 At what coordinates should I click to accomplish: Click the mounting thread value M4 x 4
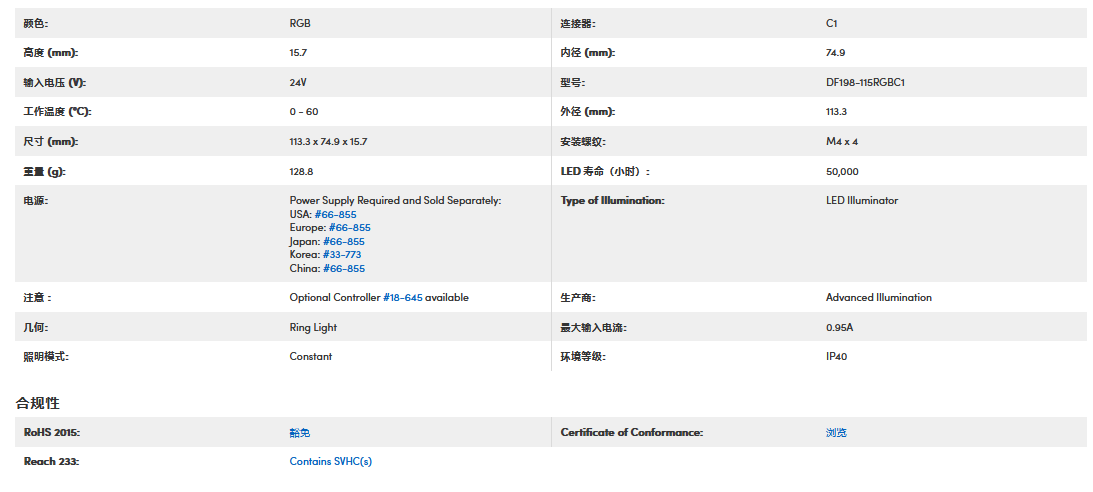842,142
